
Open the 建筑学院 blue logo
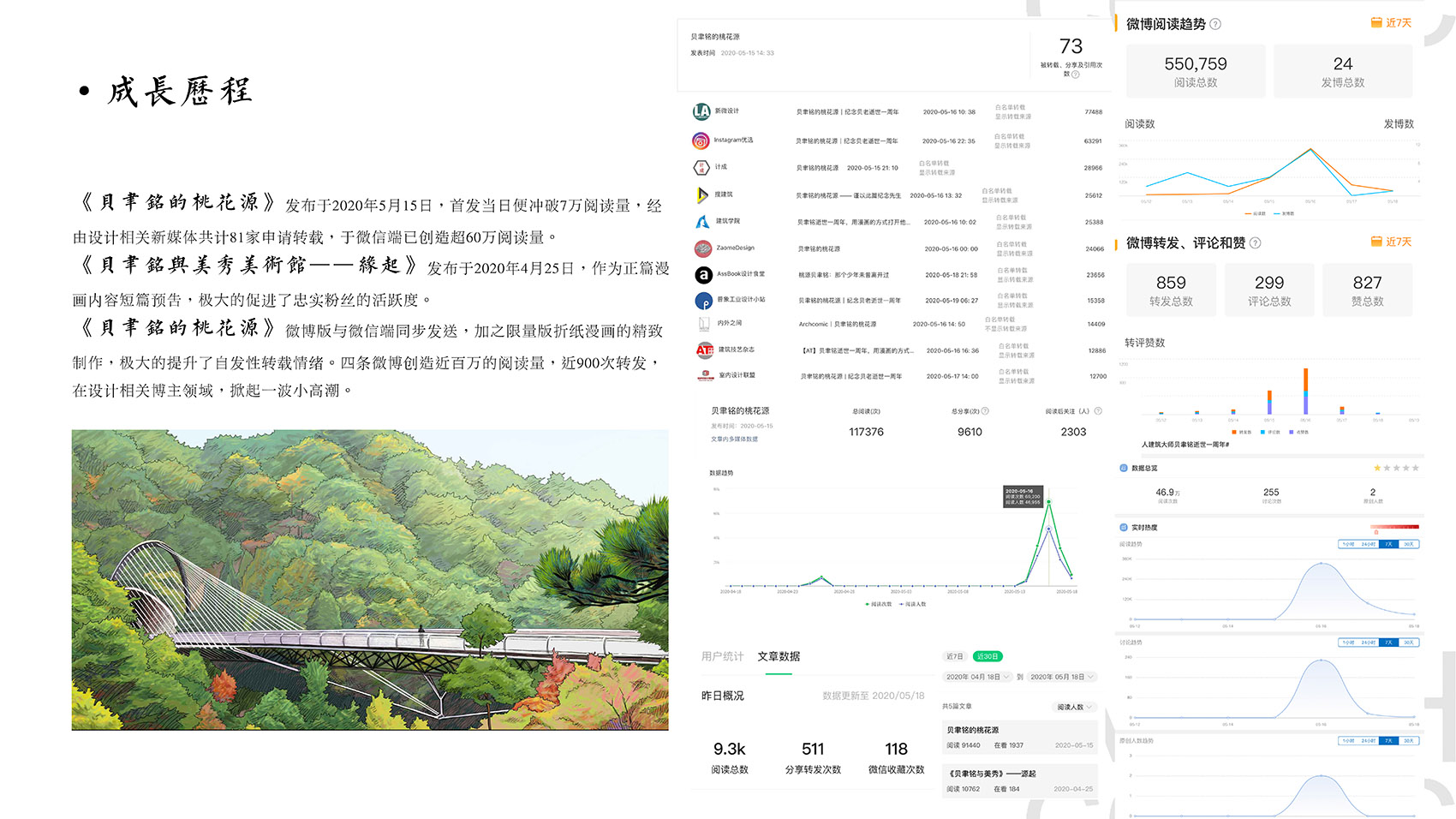click(702, 221)
